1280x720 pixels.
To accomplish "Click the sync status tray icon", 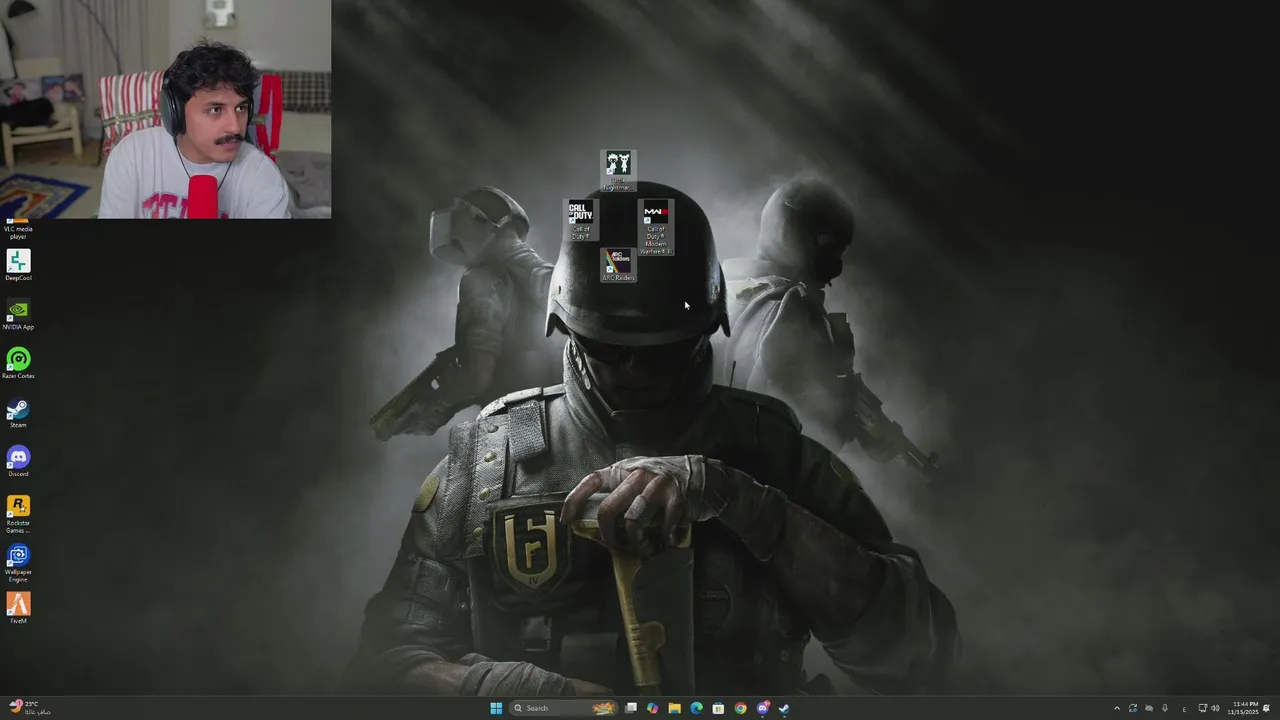I will (x=1133, y=708).
